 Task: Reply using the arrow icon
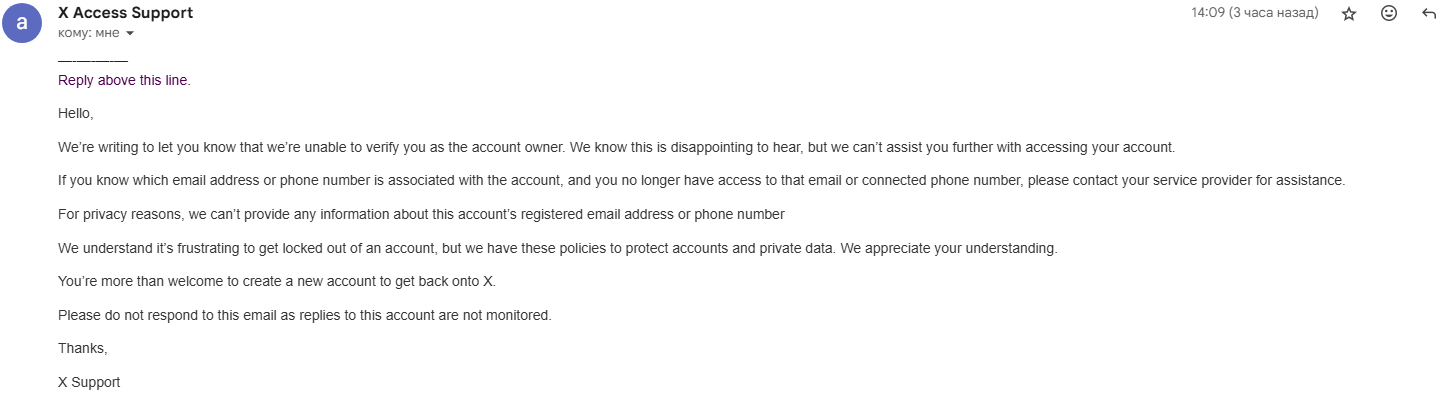(x=1429, y=13)
